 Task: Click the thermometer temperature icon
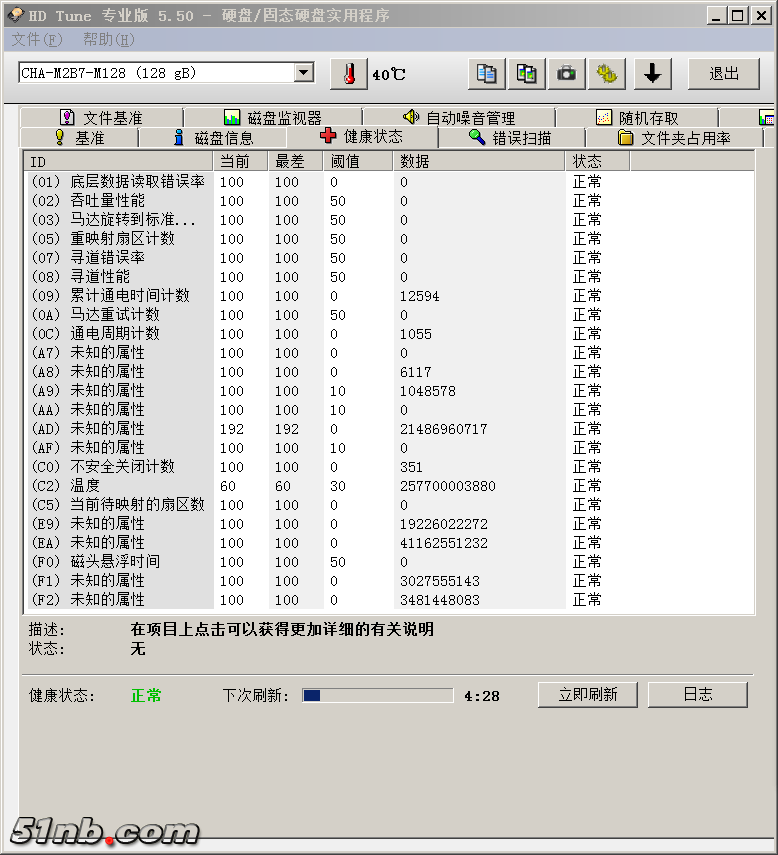(x=348, y=74)
